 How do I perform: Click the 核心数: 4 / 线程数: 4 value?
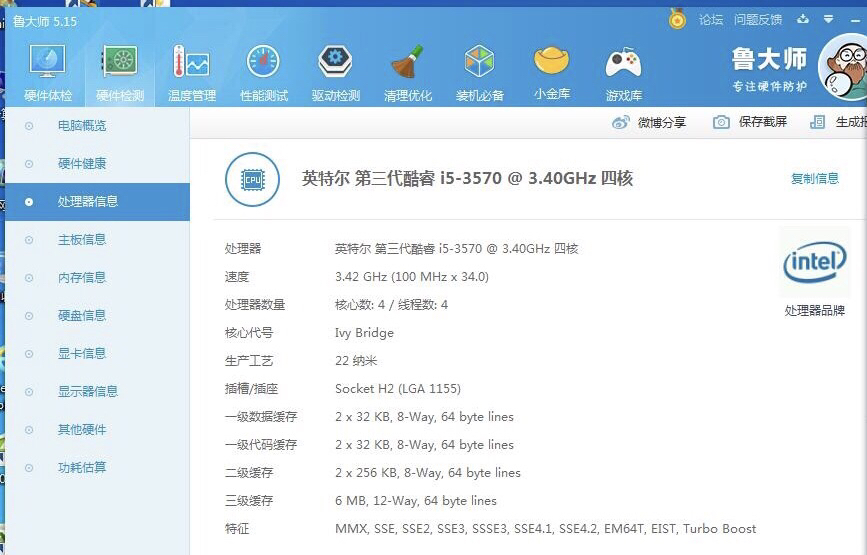coord(391,305)
